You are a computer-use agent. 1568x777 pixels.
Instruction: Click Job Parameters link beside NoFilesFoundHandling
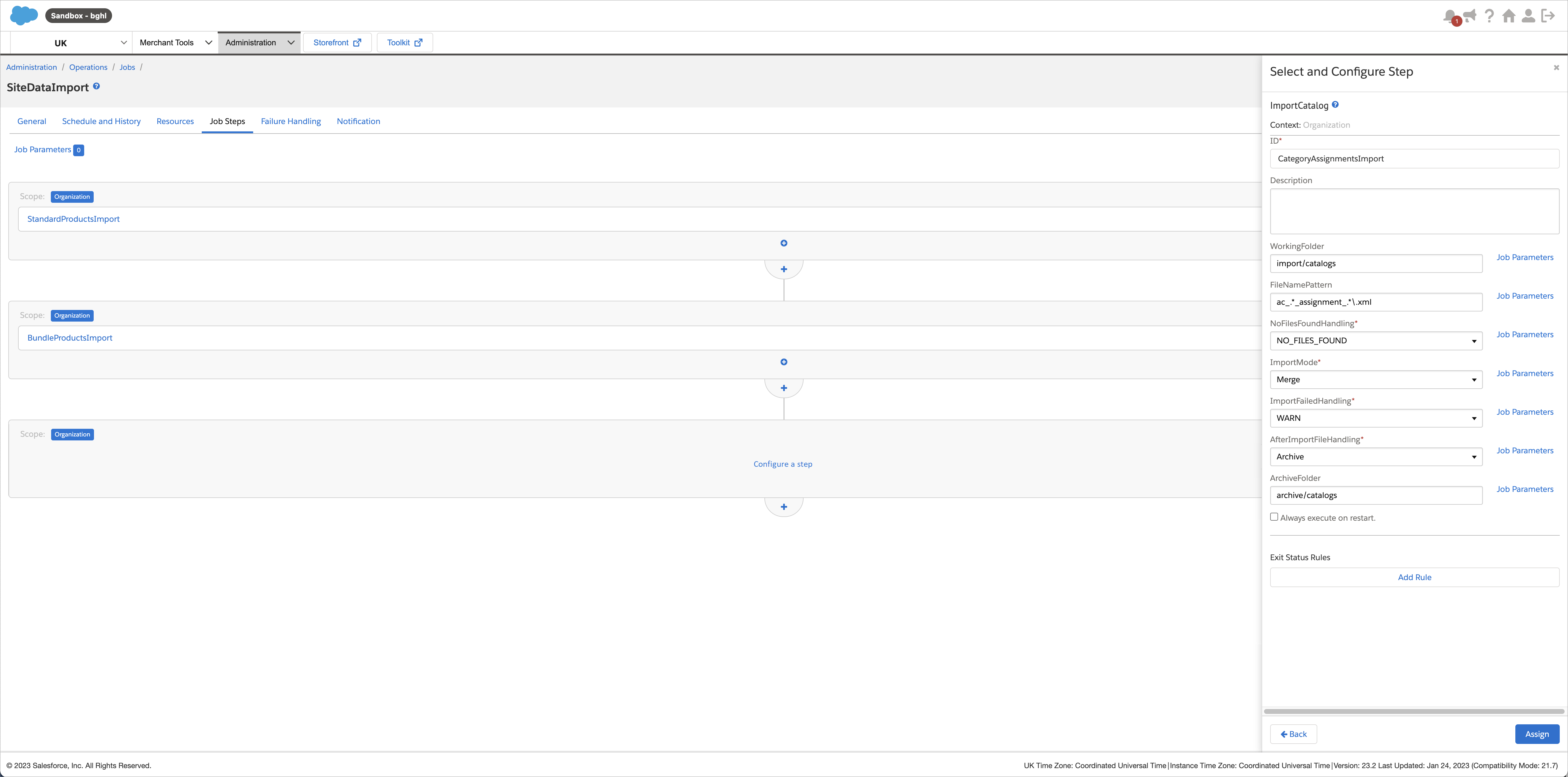point(1525,334)
